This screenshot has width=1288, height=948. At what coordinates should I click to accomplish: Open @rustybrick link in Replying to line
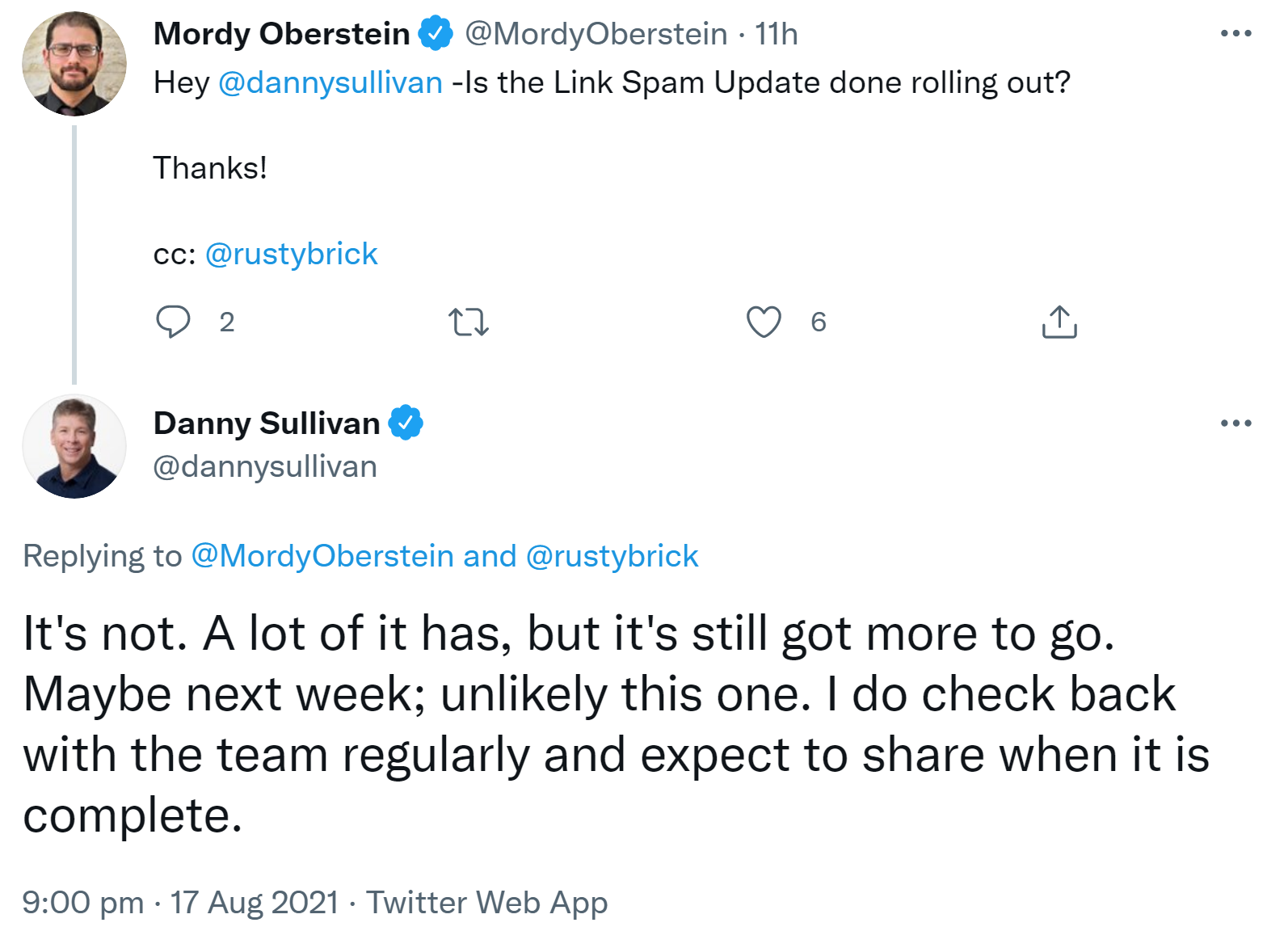click(x=612, y=556)
